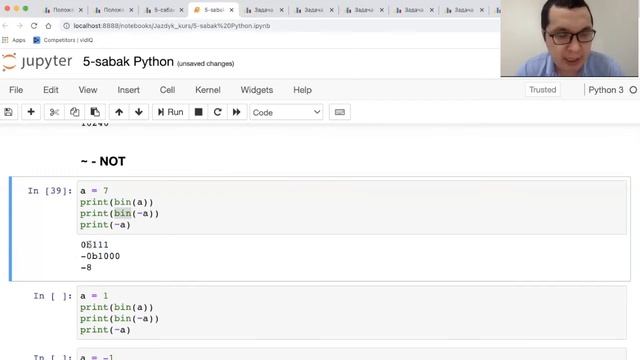The width and height of the screenshot is (640, 360).
Task: Click the output value -8
Action: [86, 268]
